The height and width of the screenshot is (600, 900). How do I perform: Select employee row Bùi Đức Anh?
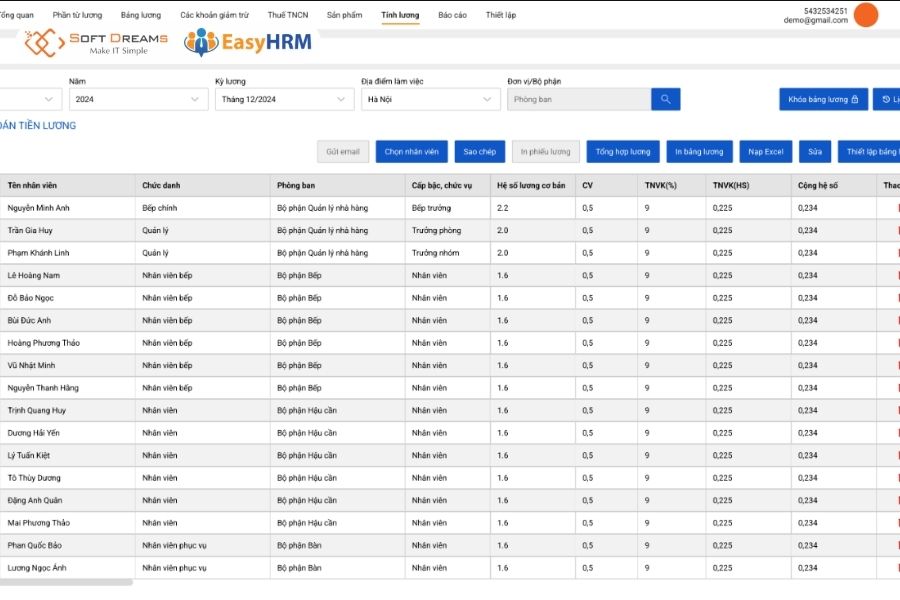coord(450,320)
